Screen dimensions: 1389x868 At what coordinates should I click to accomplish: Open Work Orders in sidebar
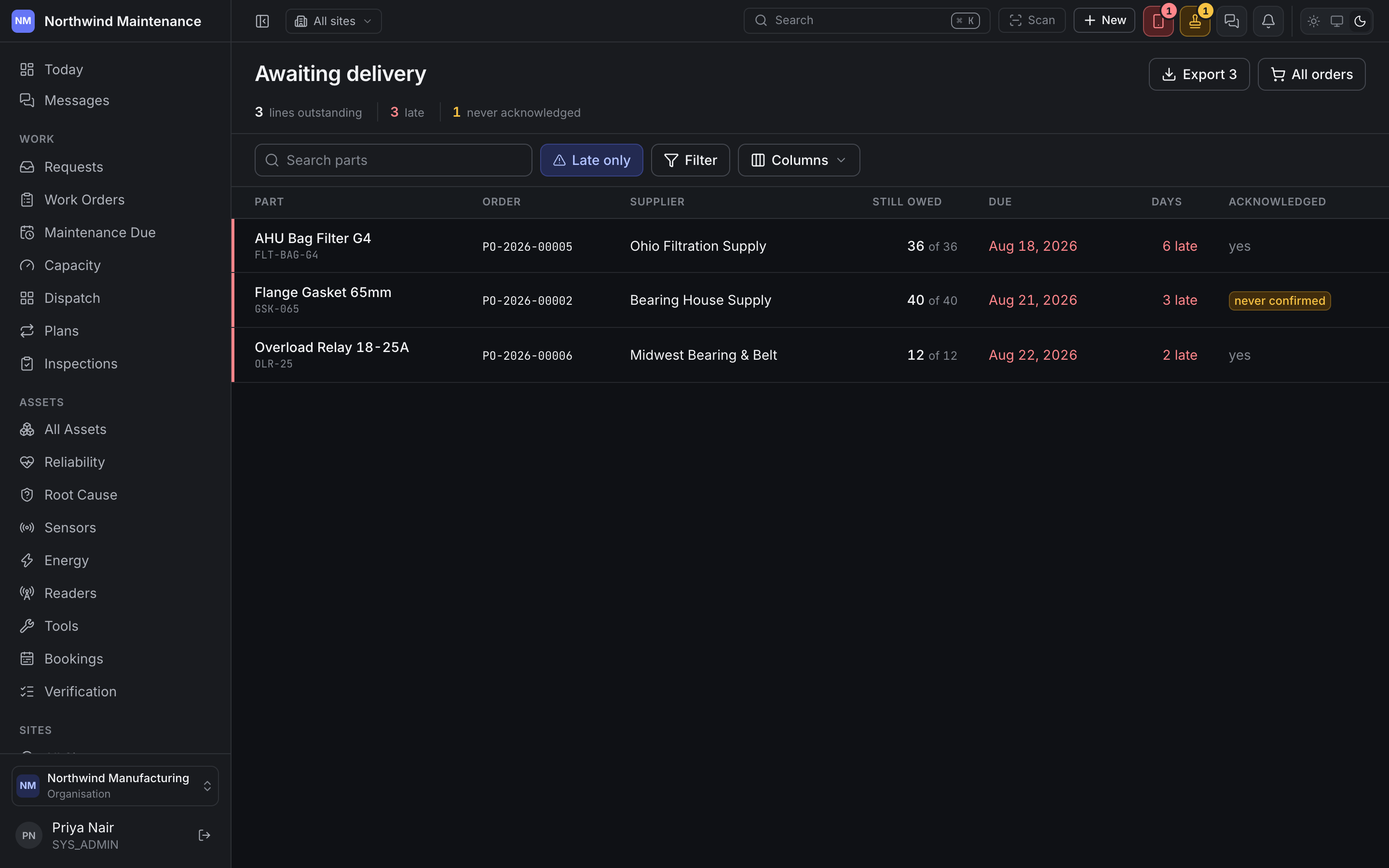115,200
